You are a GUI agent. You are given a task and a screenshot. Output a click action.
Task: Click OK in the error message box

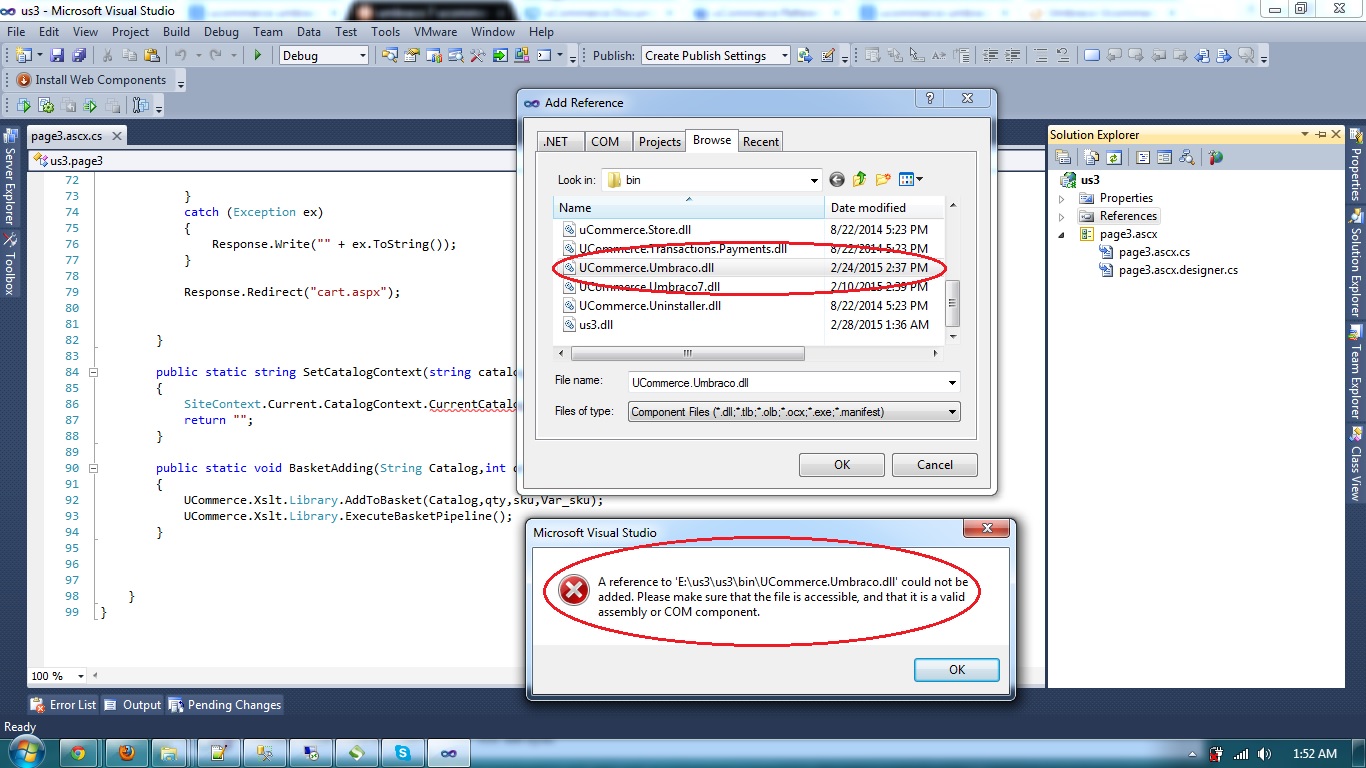[x=957, y=670]
